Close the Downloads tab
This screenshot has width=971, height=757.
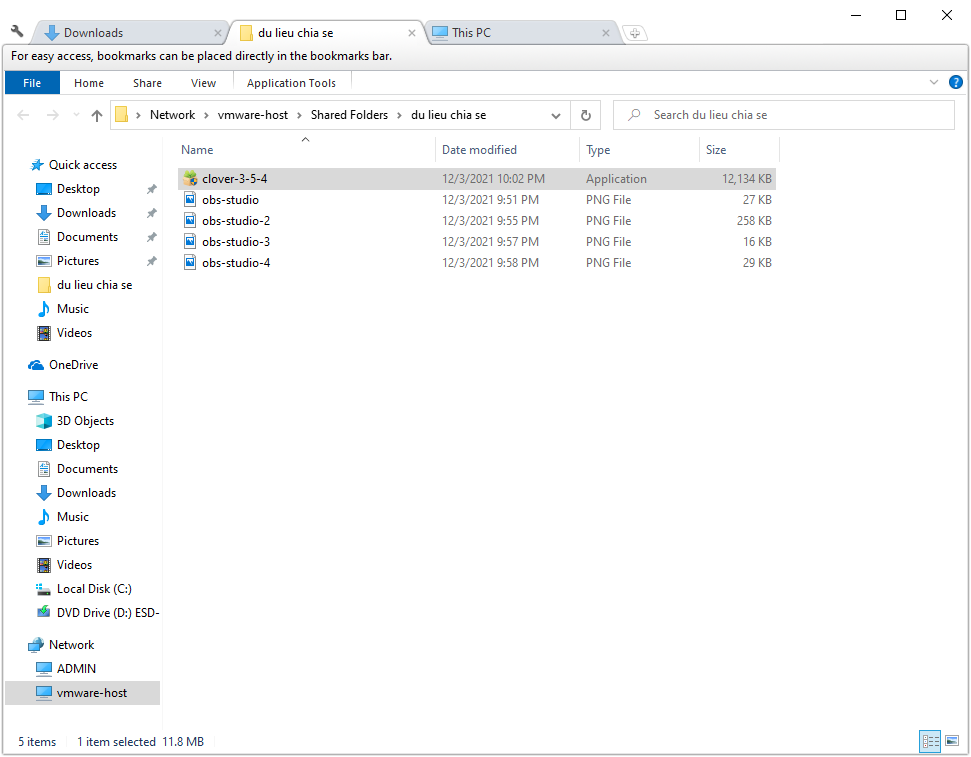click(217, 33)
